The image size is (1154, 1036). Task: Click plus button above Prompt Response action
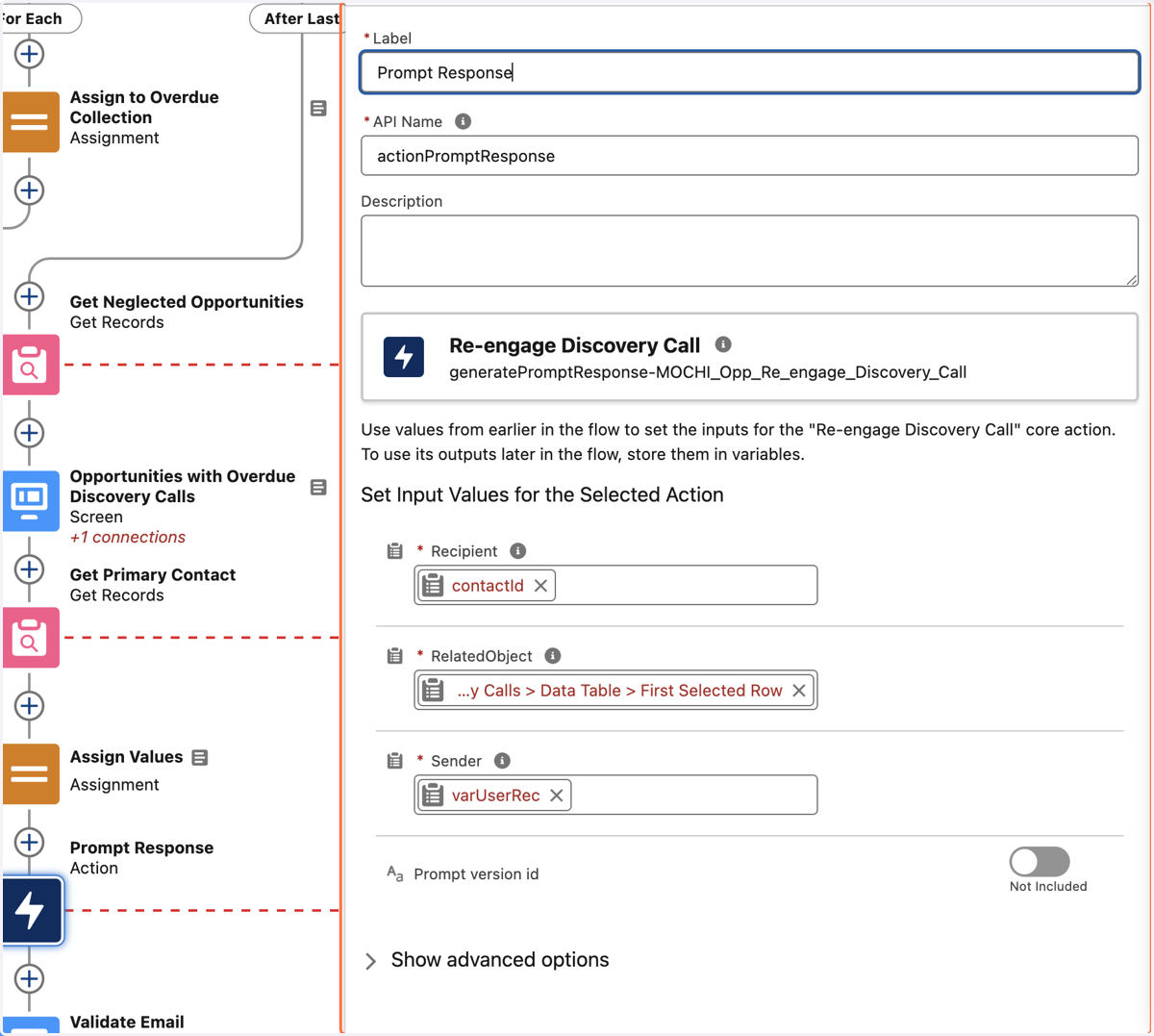(29, 843)
